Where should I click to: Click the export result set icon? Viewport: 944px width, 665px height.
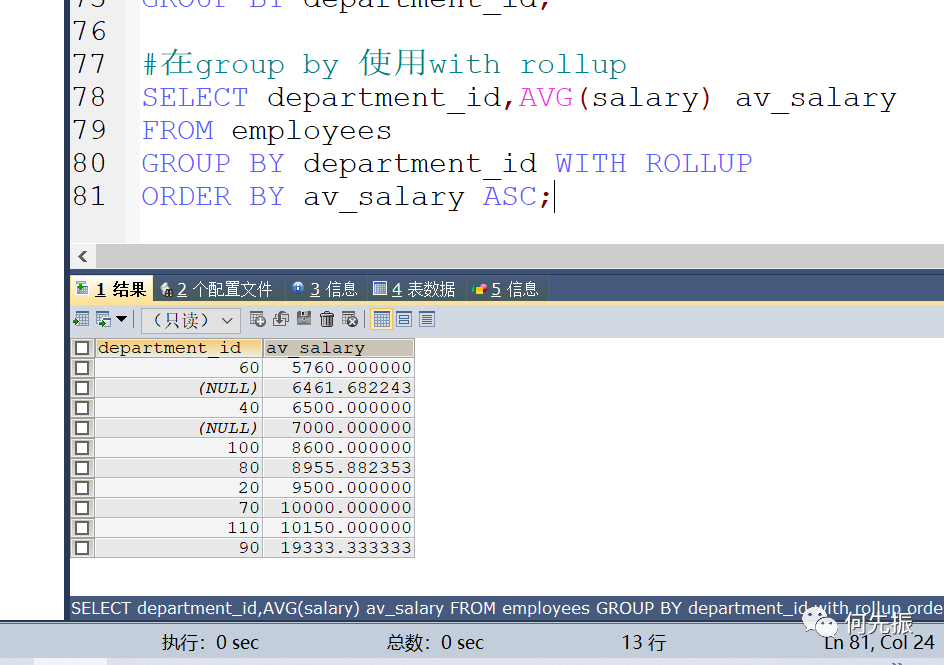tap(81, 320)
